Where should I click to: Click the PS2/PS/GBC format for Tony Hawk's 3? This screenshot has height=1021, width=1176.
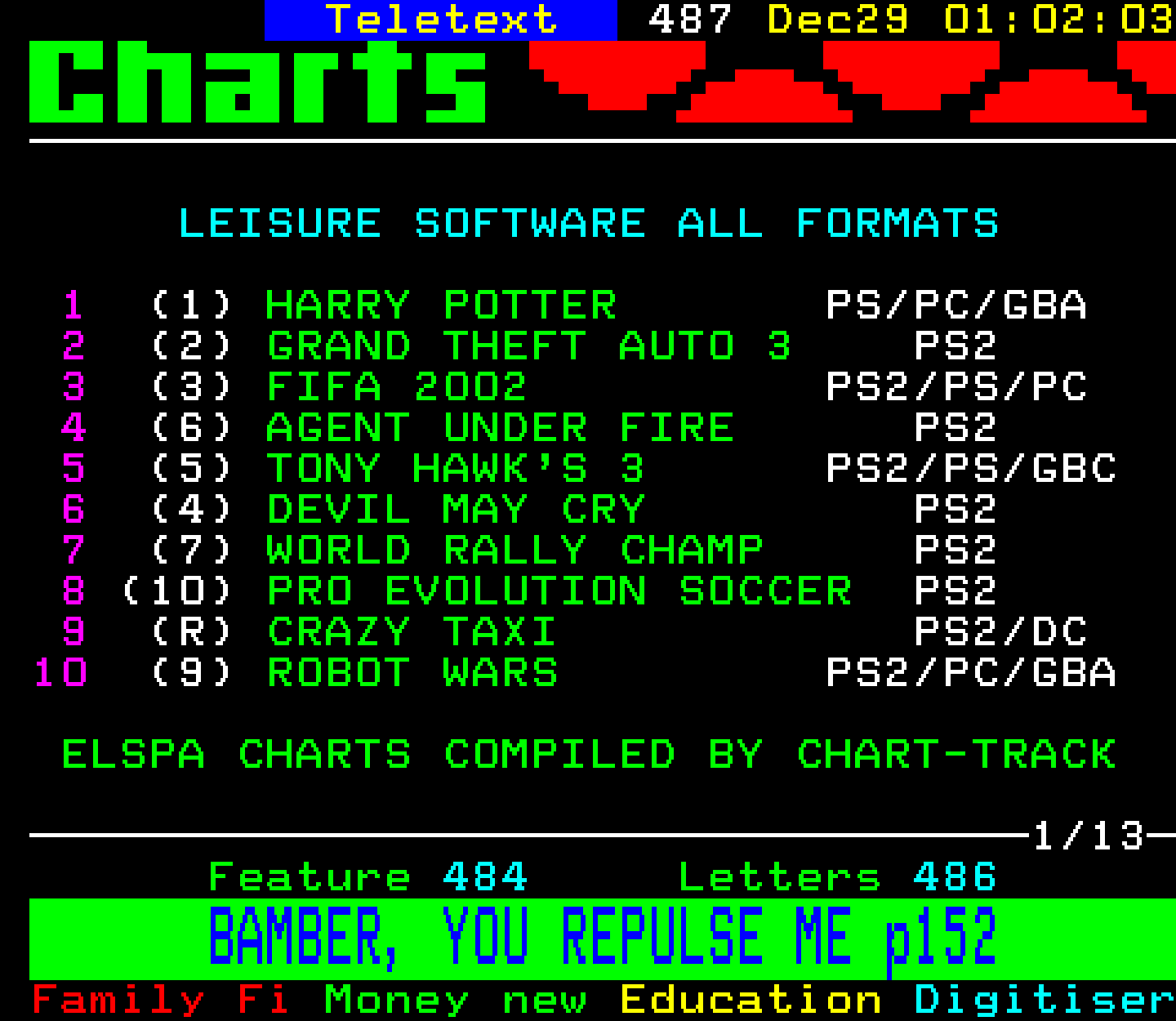(x=971, y=469)
